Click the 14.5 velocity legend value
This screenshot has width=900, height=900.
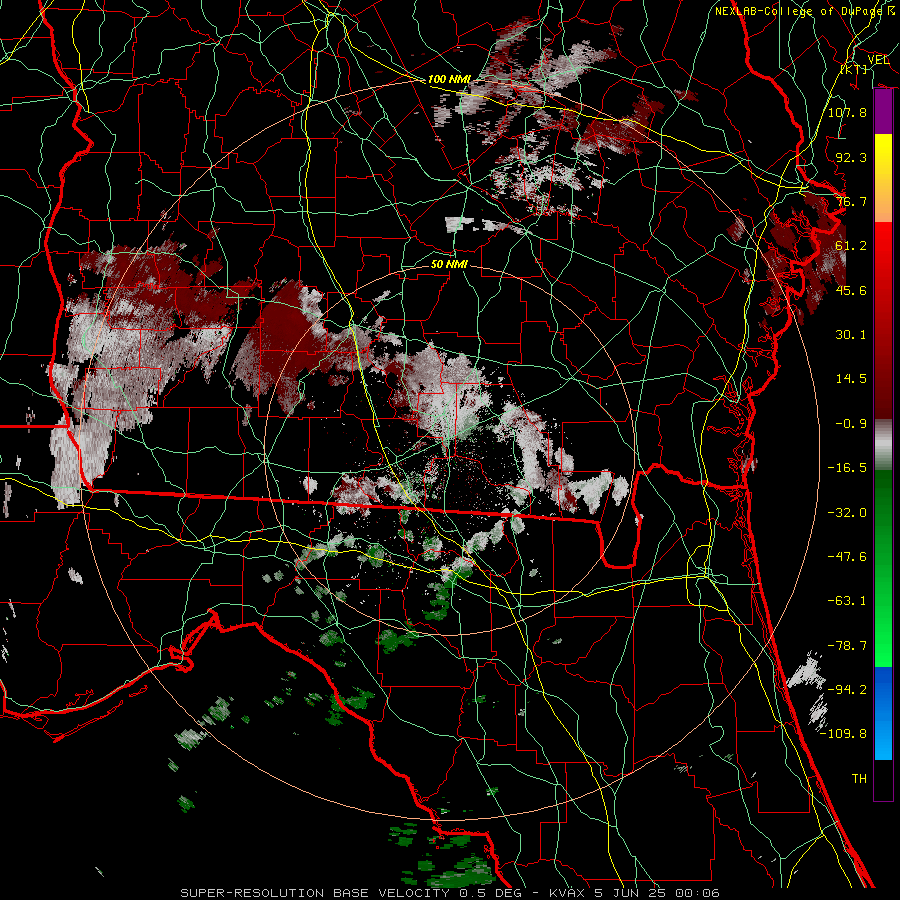click(x=851, y=379)
